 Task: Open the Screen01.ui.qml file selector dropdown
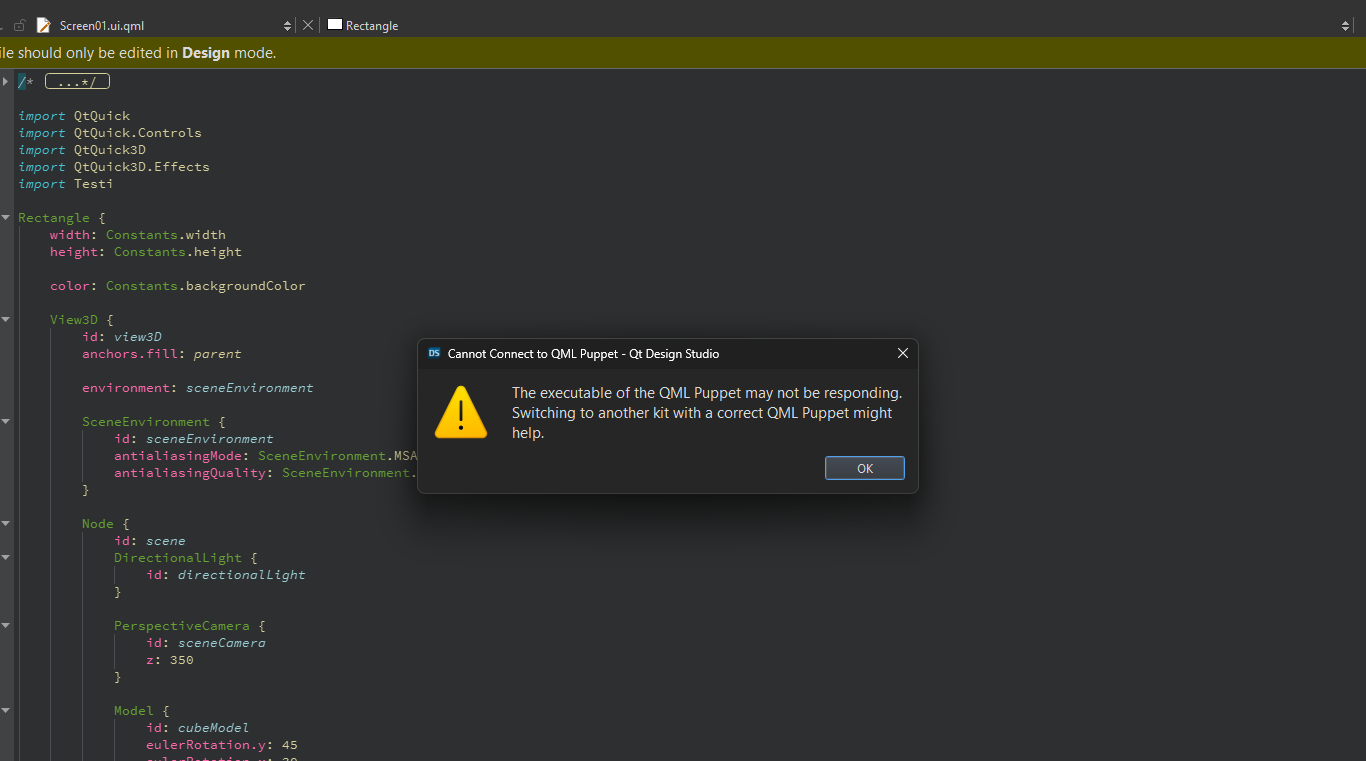pyautogui.click(x=288, y=25)
